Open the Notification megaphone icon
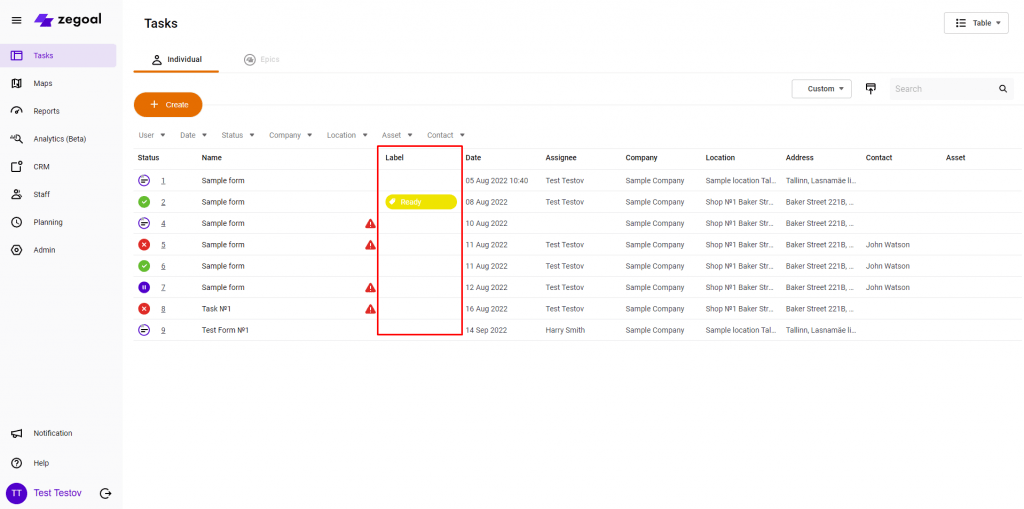 [16, 433]
